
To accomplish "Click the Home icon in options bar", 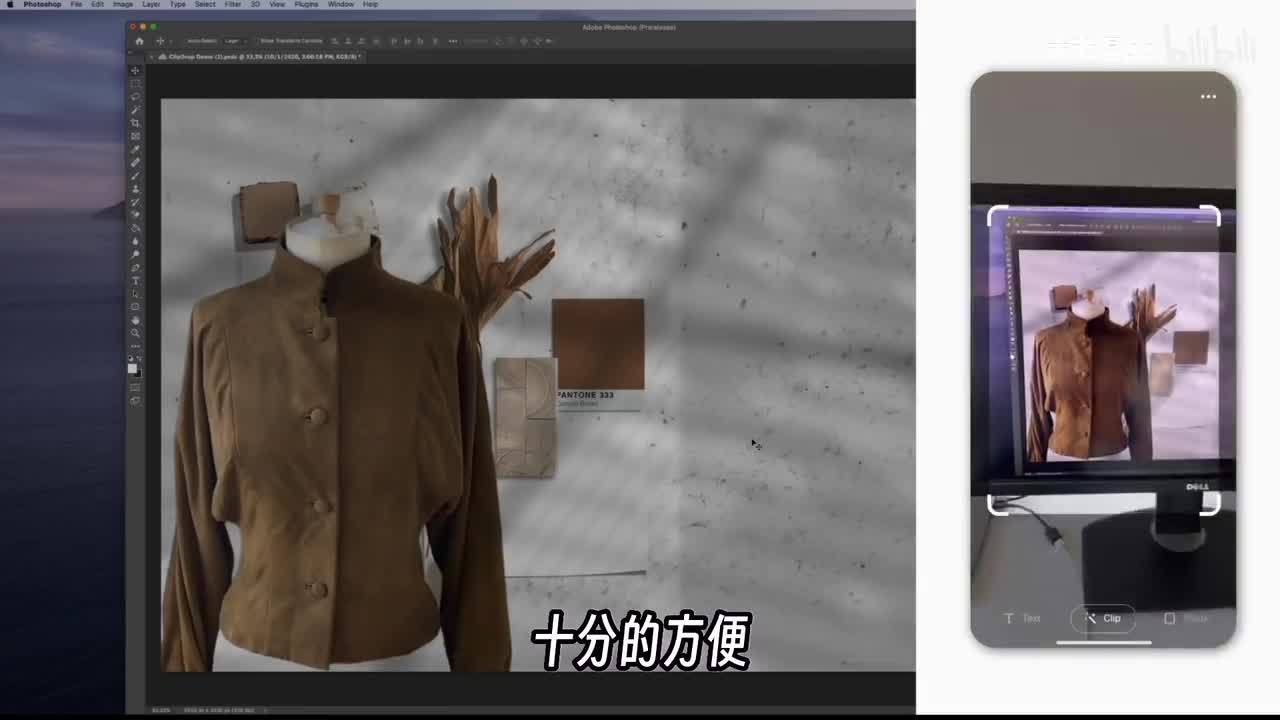I will pos(139,41).
